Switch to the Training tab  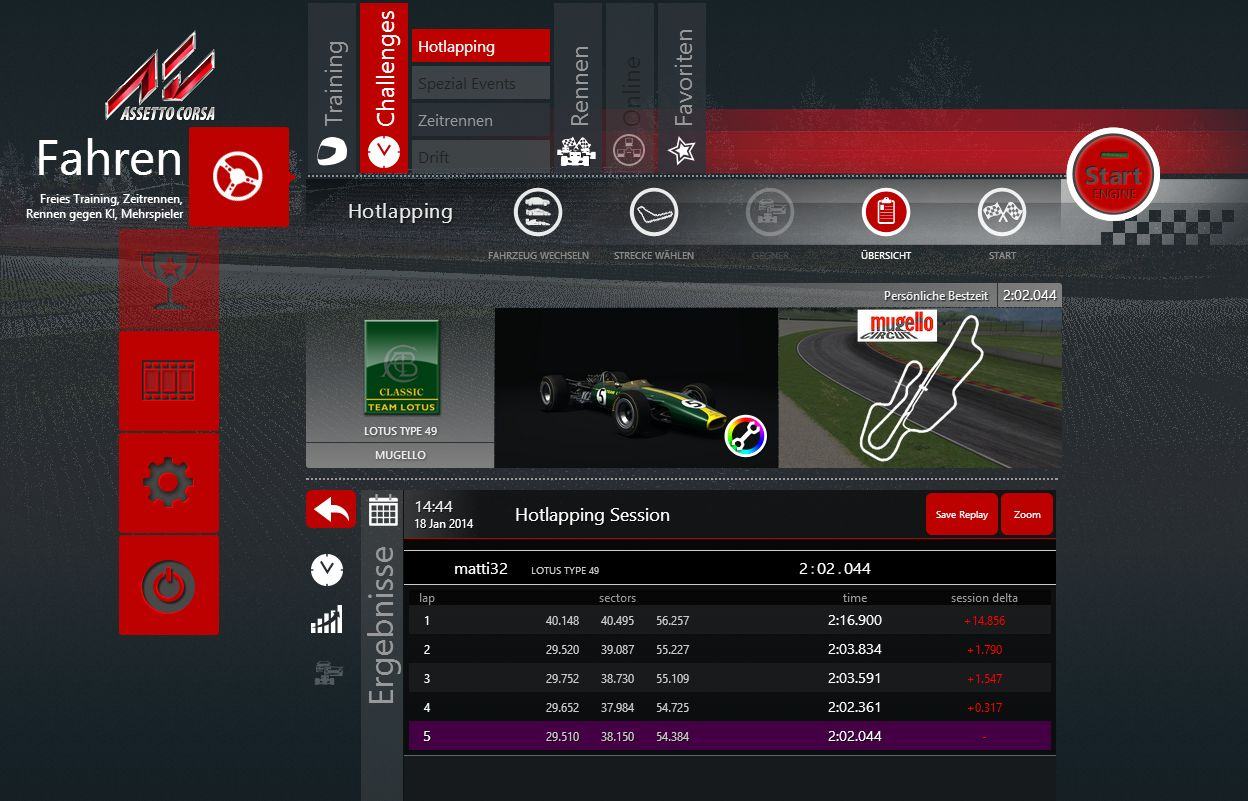[x=332, y=88]
